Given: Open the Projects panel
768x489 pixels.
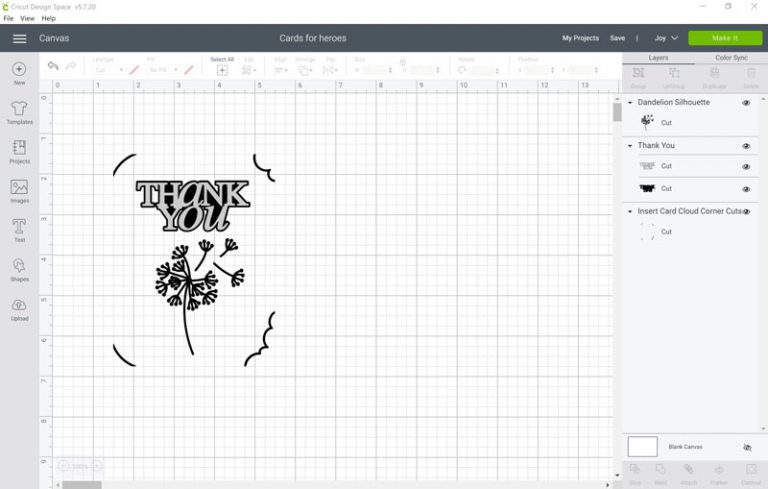Looking at the screenshot, I should pyautogui.click(x=19, y=150).
